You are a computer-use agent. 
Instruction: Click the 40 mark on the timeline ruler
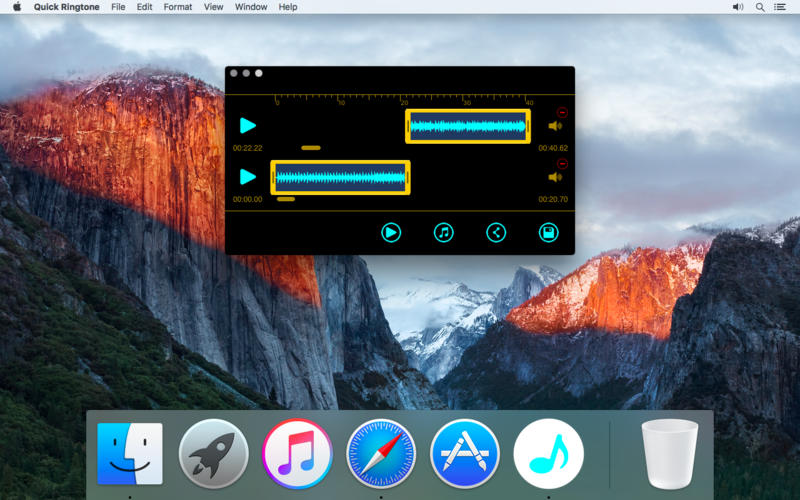(x=530, y=103)
